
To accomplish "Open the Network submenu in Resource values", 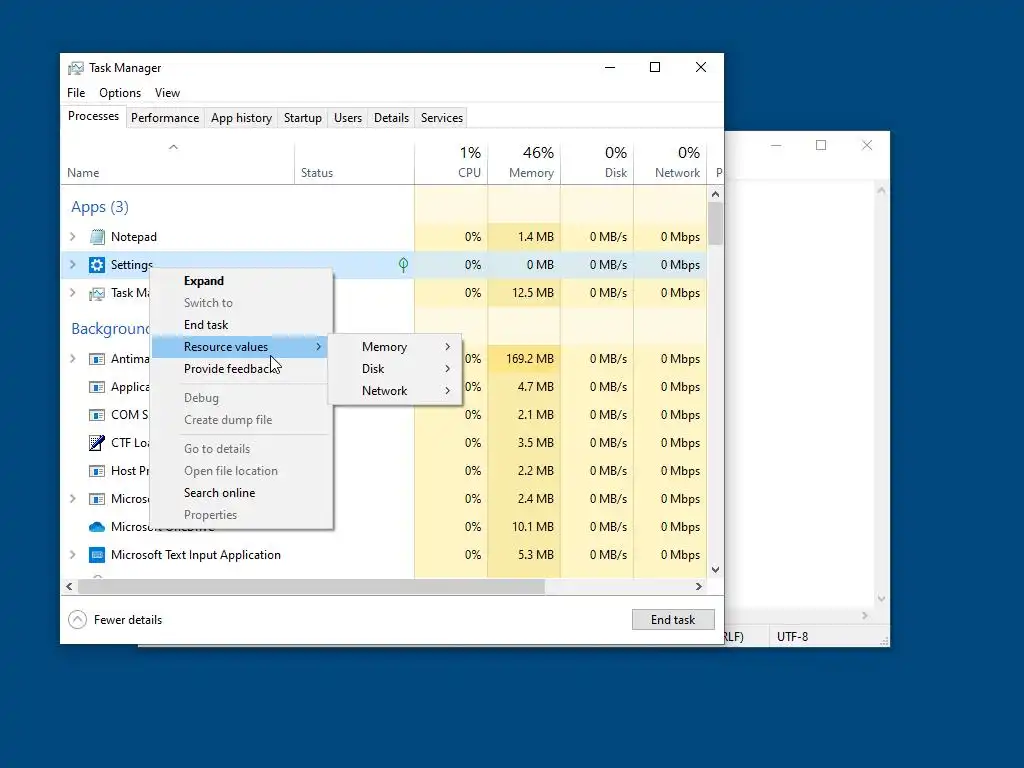I will [x=395, y=391].
